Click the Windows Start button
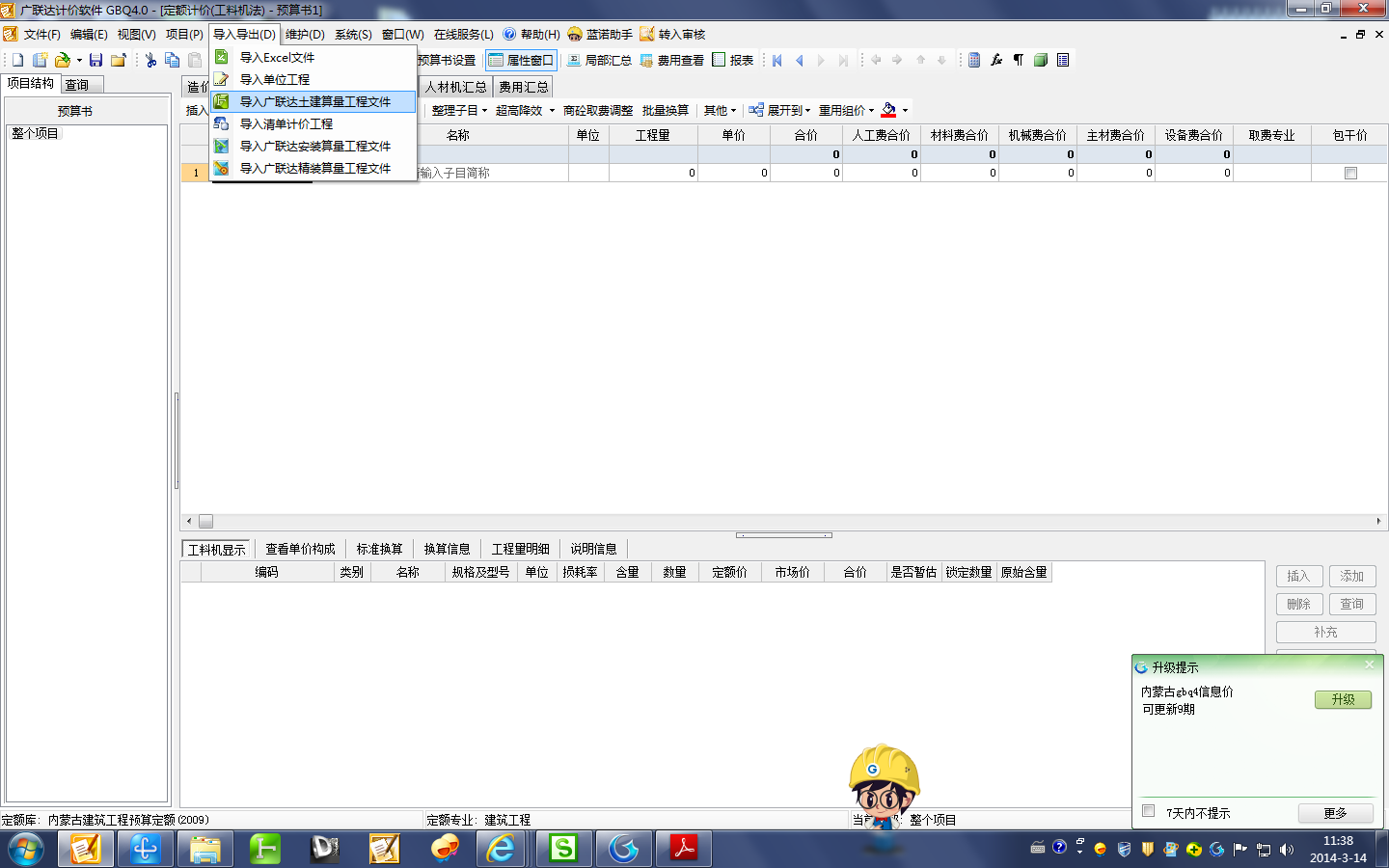The image size is (1389, 868). (25, 850)
